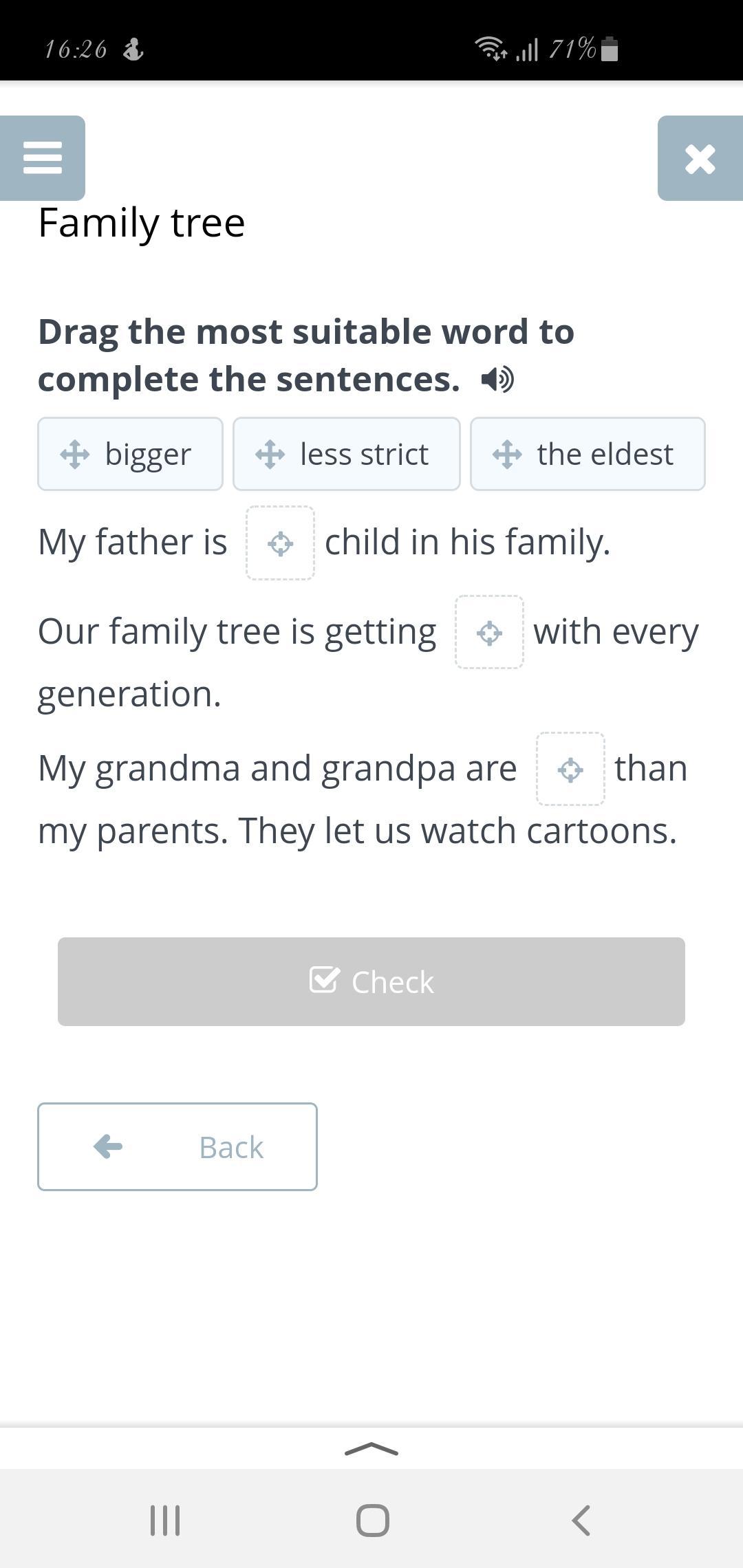The height and width of the screenshot is (1568, 743).
Task: Go to previous page with Back button
Action: (177, 1146)
